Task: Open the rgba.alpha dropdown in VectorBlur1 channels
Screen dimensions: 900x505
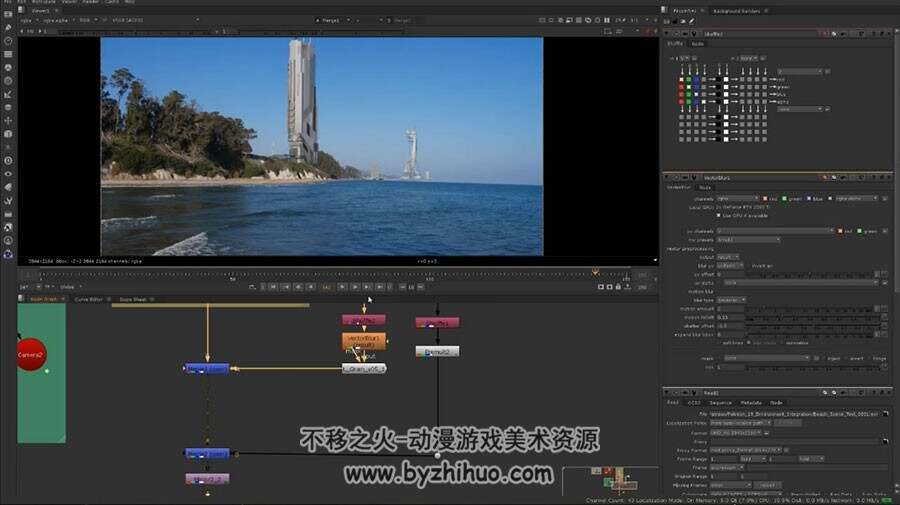Action: click(856, 199)
